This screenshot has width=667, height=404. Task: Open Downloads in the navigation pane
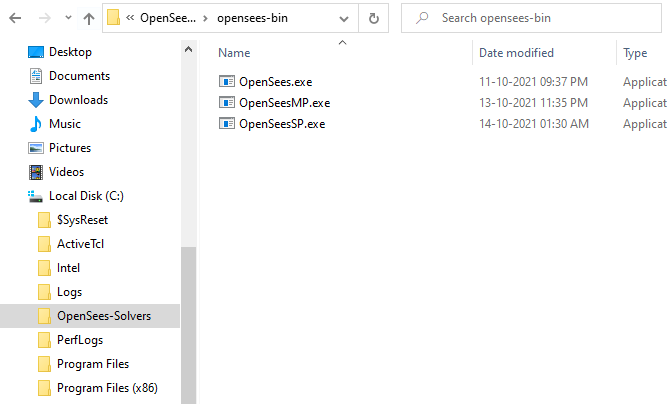78,100
